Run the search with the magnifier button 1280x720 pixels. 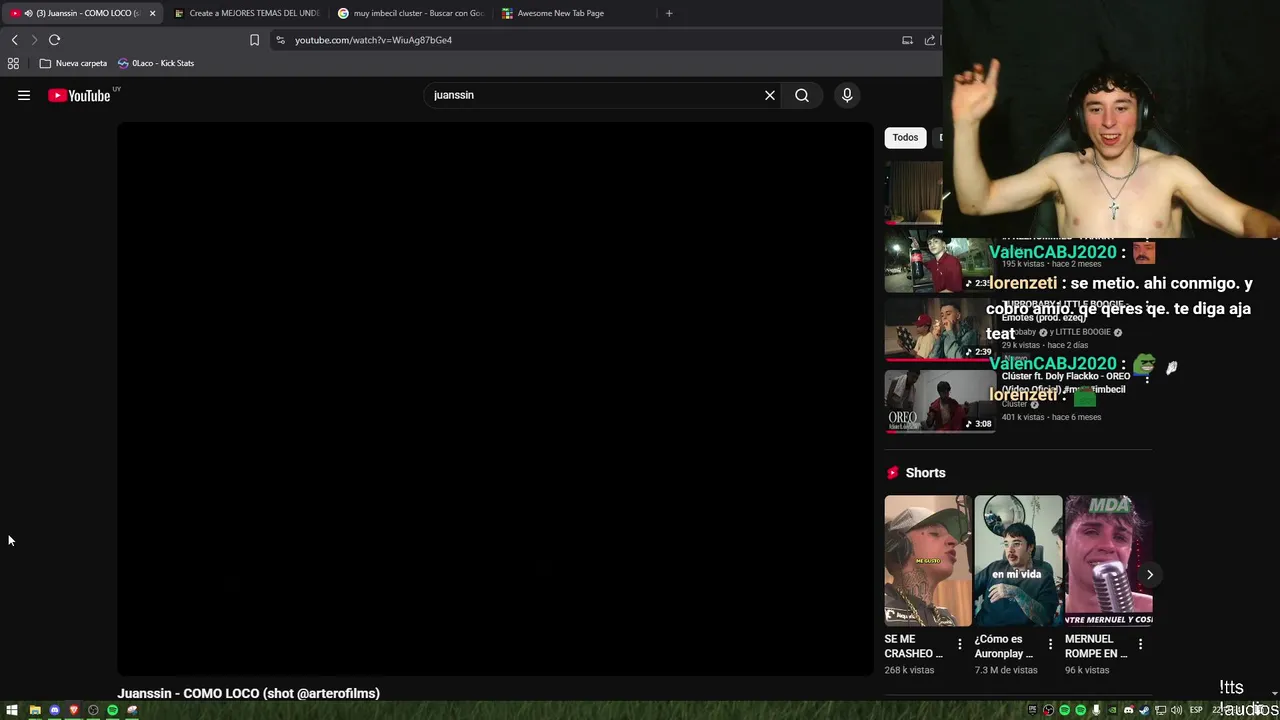802,95
